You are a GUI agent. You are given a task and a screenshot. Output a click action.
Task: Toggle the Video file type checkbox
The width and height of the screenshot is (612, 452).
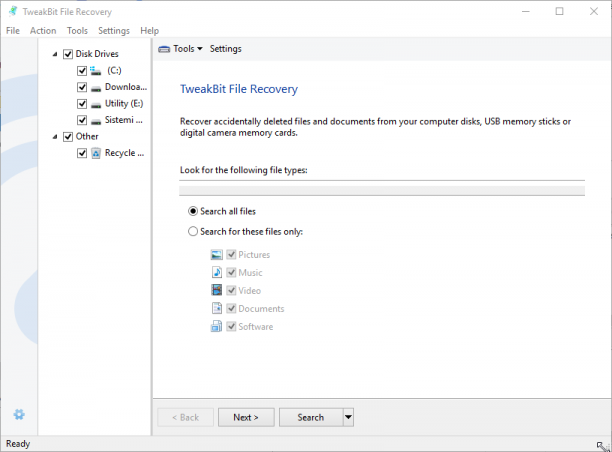(231, 290)
